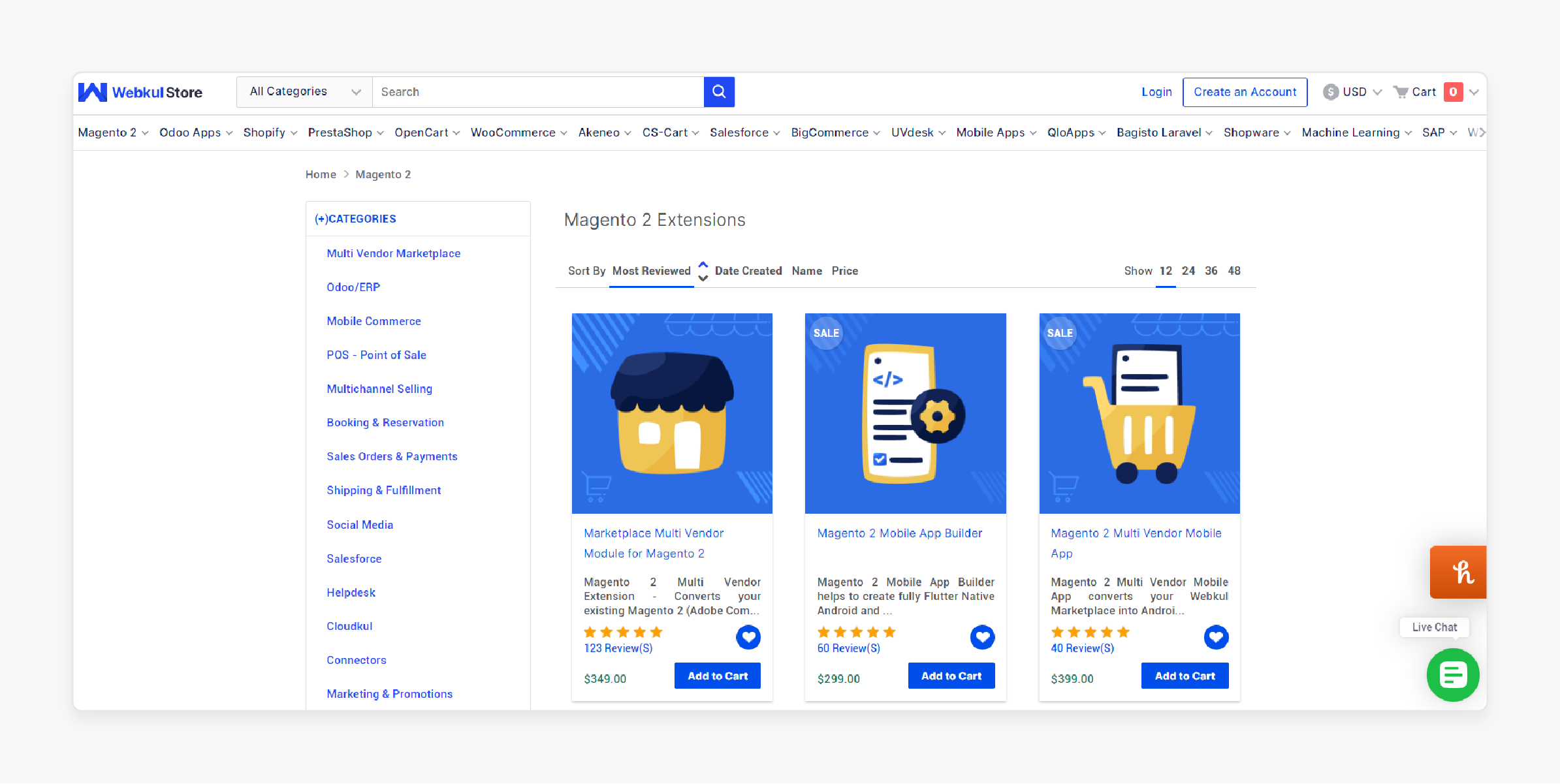Add Marketplace Multi Vendor Module to cart
1560x784 pixels.
pyautogui.click(x=717, y=676)
